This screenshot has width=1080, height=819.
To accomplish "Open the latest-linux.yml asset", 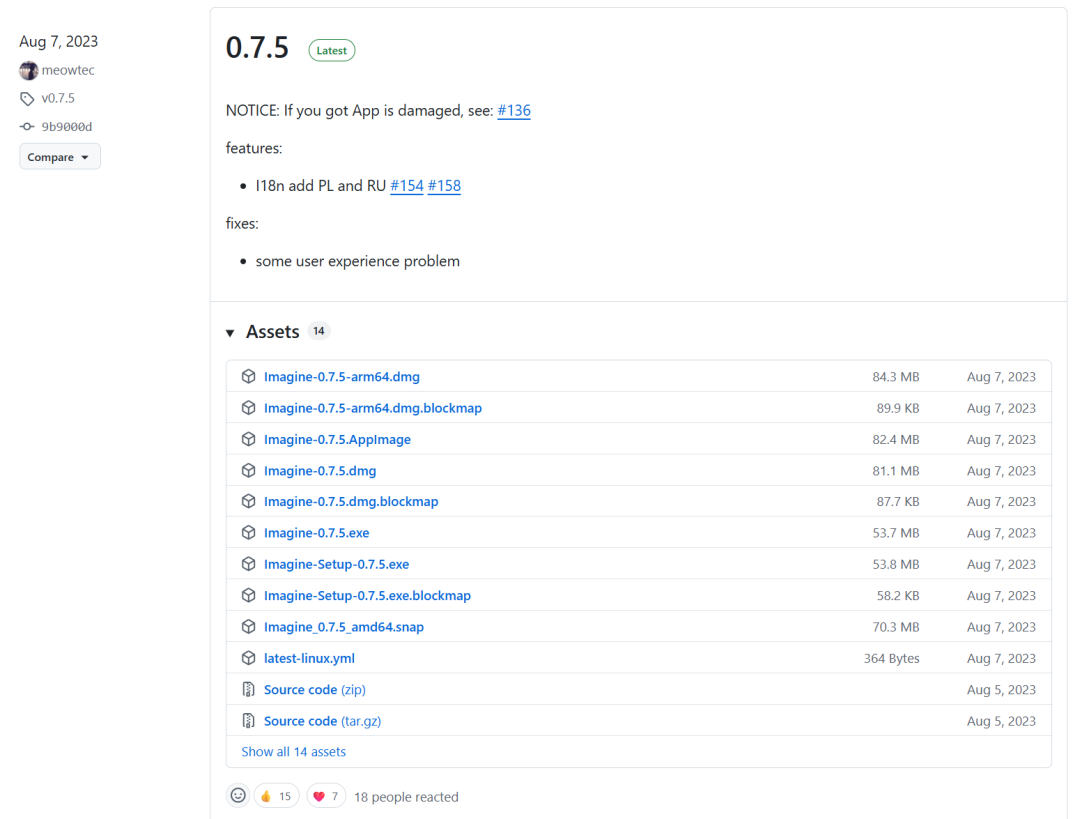I will (309, 658).
